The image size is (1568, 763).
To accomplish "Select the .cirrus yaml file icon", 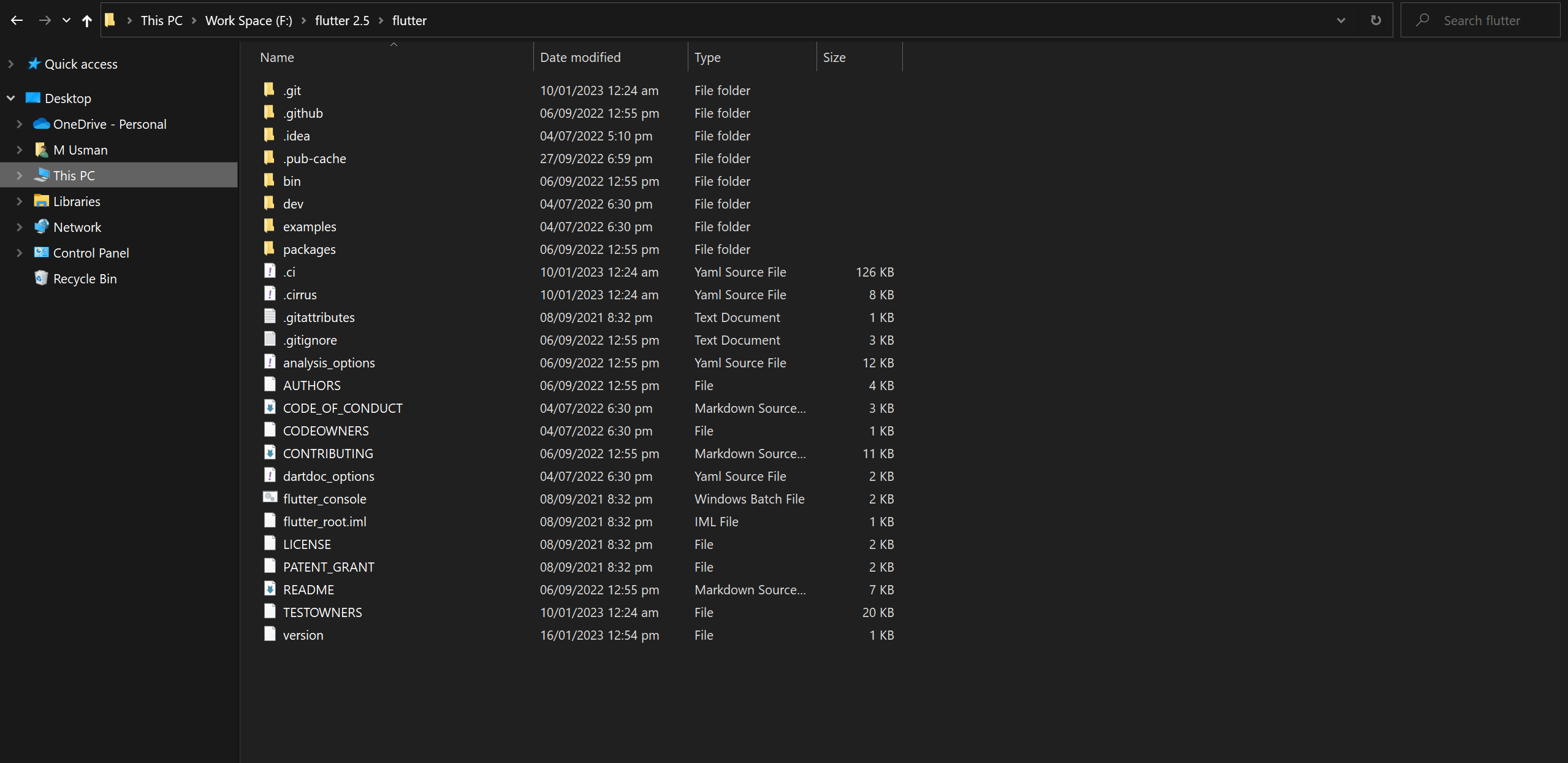I will 270,294.
